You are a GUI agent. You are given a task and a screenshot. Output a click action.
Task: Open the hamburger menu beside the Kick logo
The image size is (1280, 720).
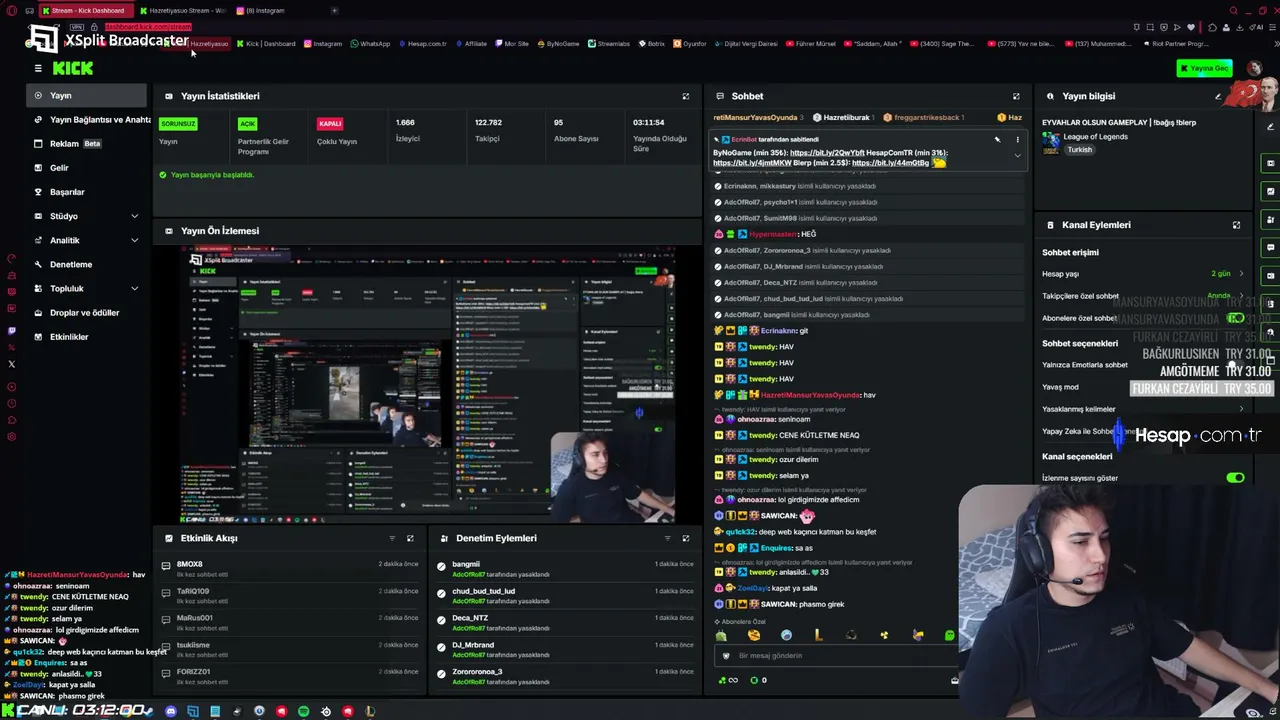(x=38, y=68)
